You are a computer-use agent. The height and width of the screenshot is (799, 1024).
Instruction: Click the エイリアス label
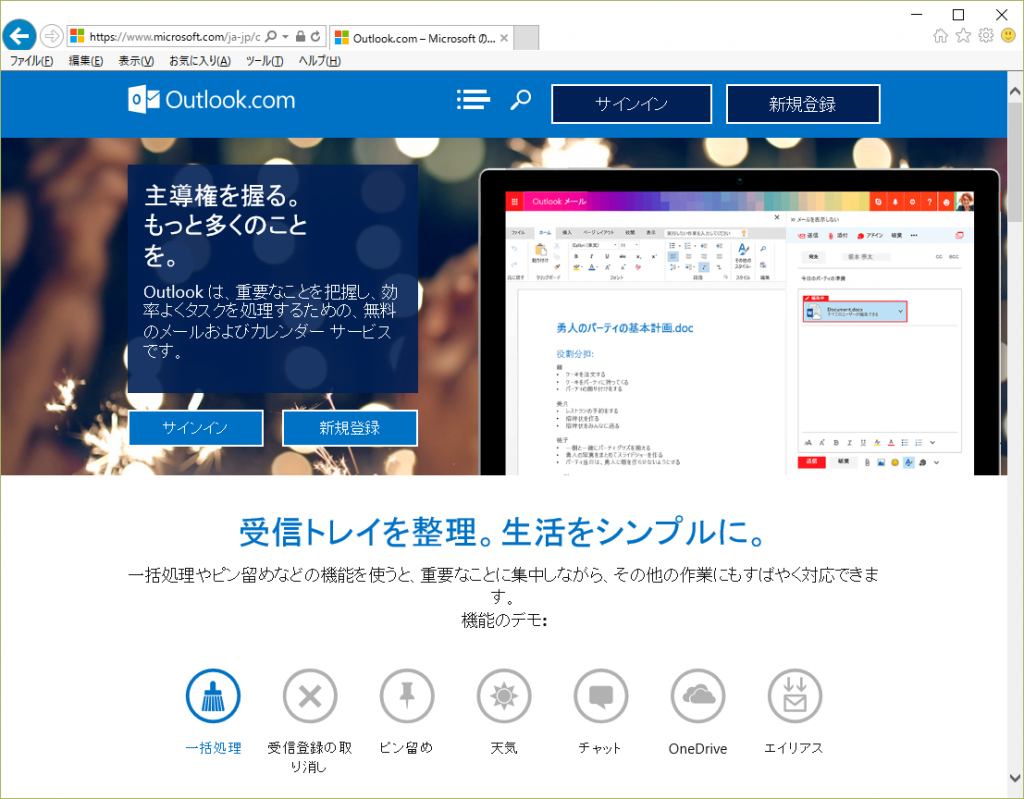[793, 748]
